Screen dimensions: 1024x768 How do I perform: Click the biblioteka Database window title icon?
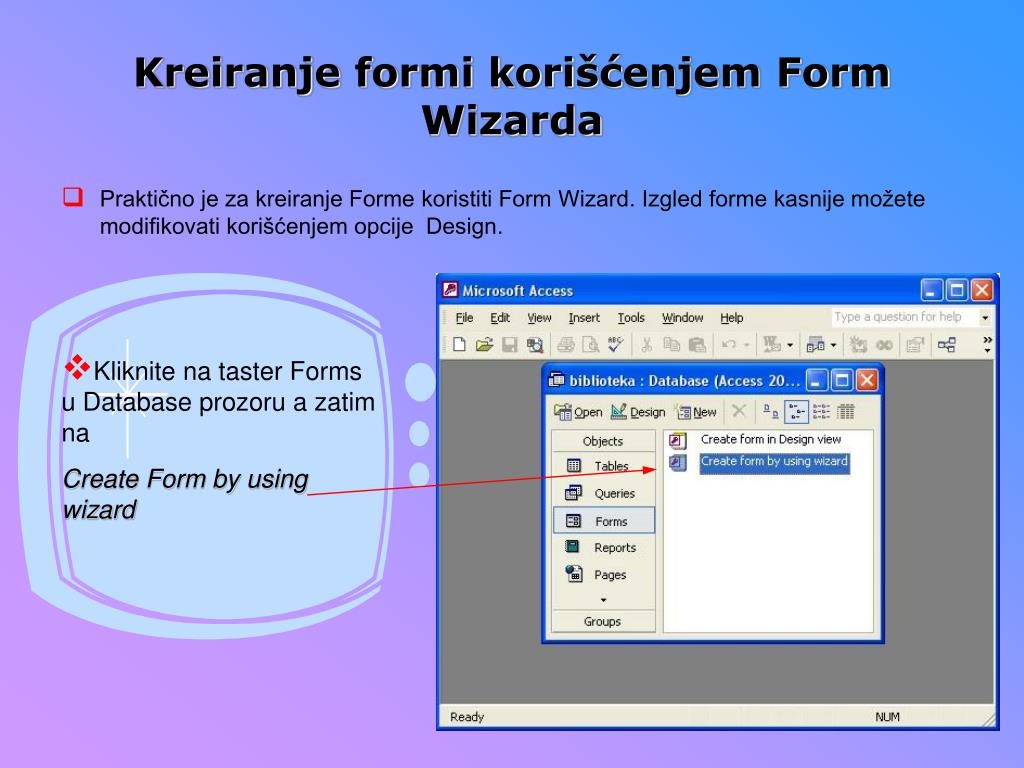click(556, 379)
